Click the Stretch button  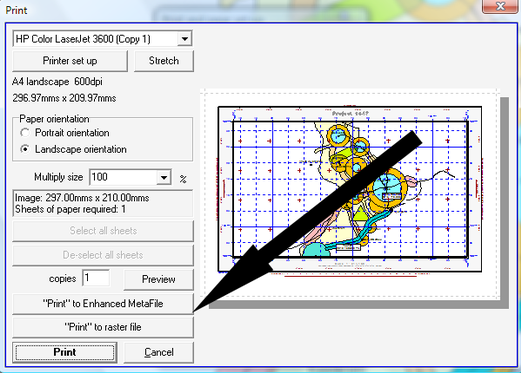(164, 61)
